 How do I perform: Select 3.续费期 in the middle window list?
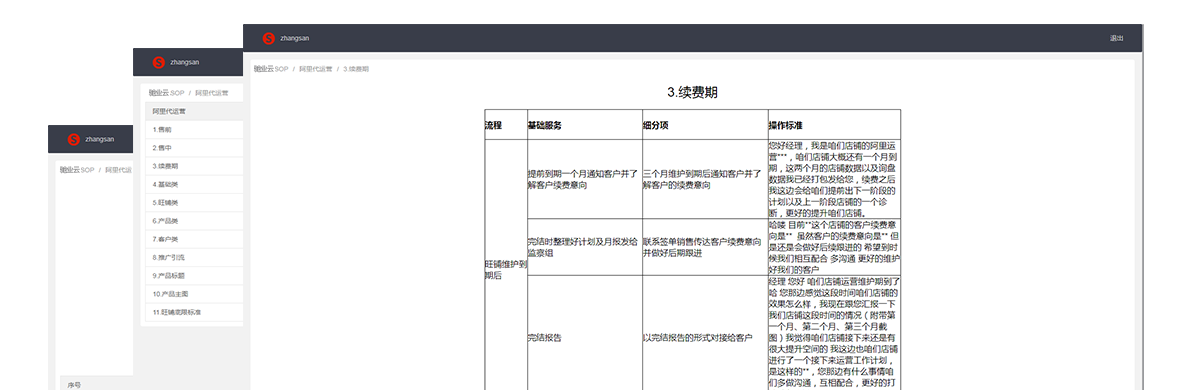(194, 166)
